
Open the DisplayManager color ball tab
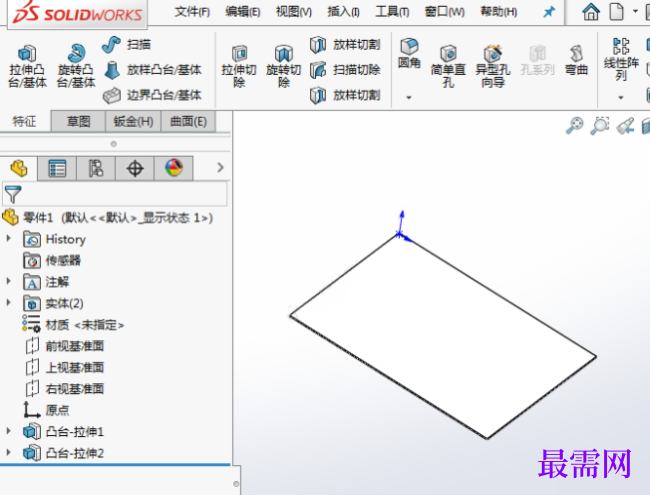174,168
